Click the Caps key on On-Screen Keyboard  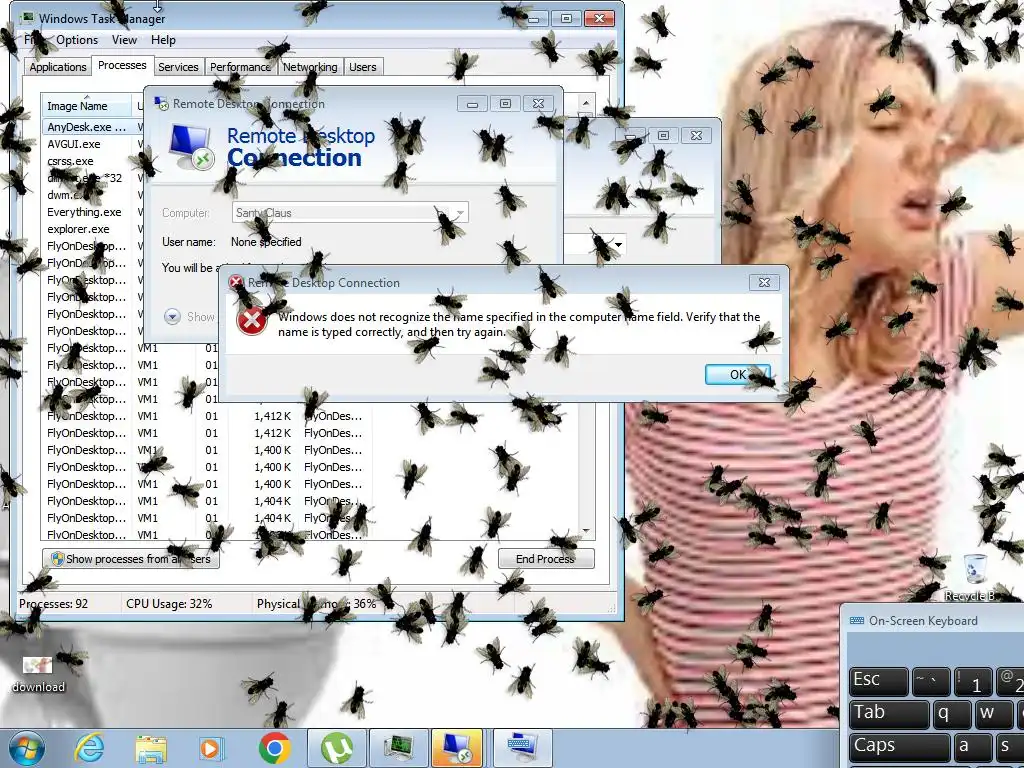pyautogui.click(x=899, y=747)
